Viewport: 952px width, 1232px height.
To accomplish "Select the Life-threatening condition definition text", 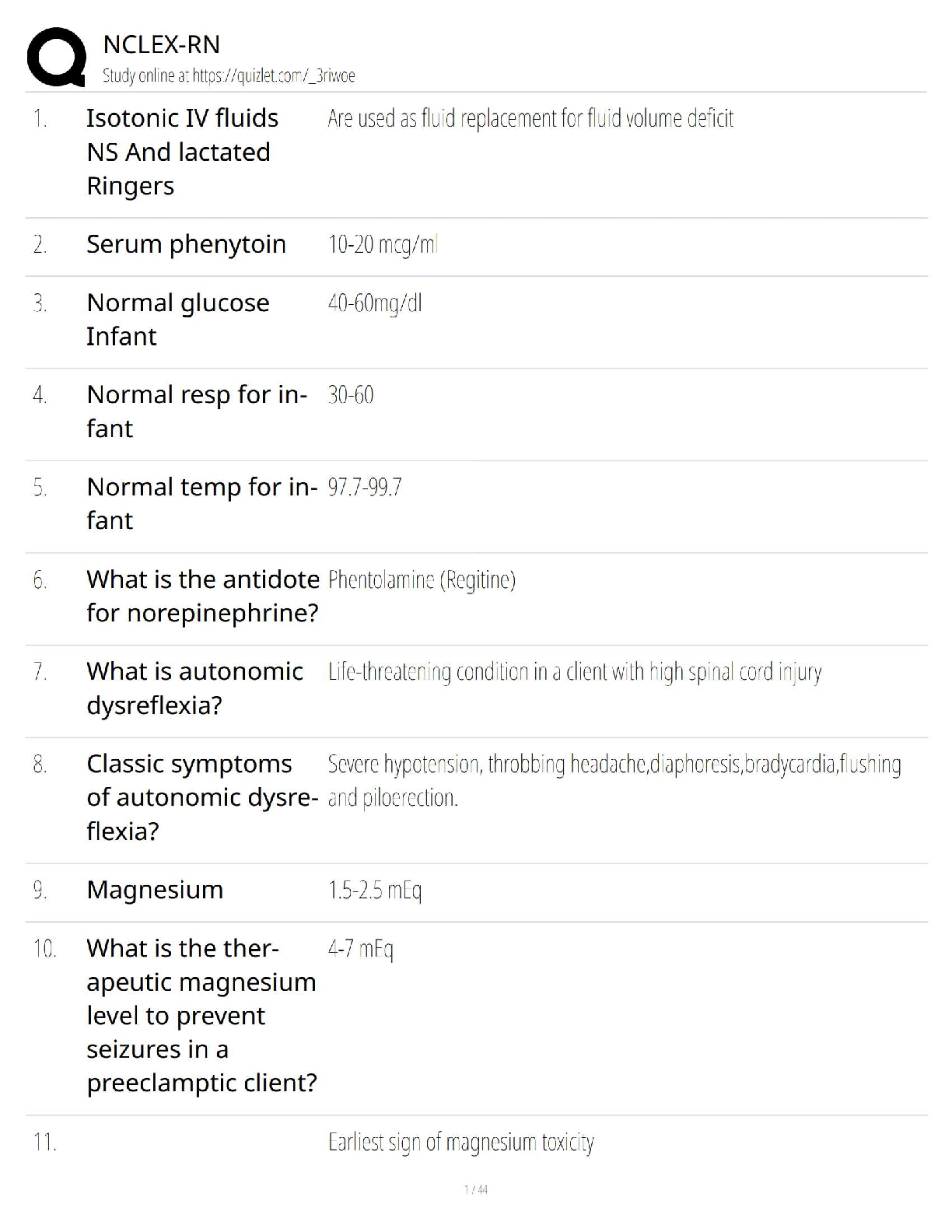I will click(x=574, y=672).
